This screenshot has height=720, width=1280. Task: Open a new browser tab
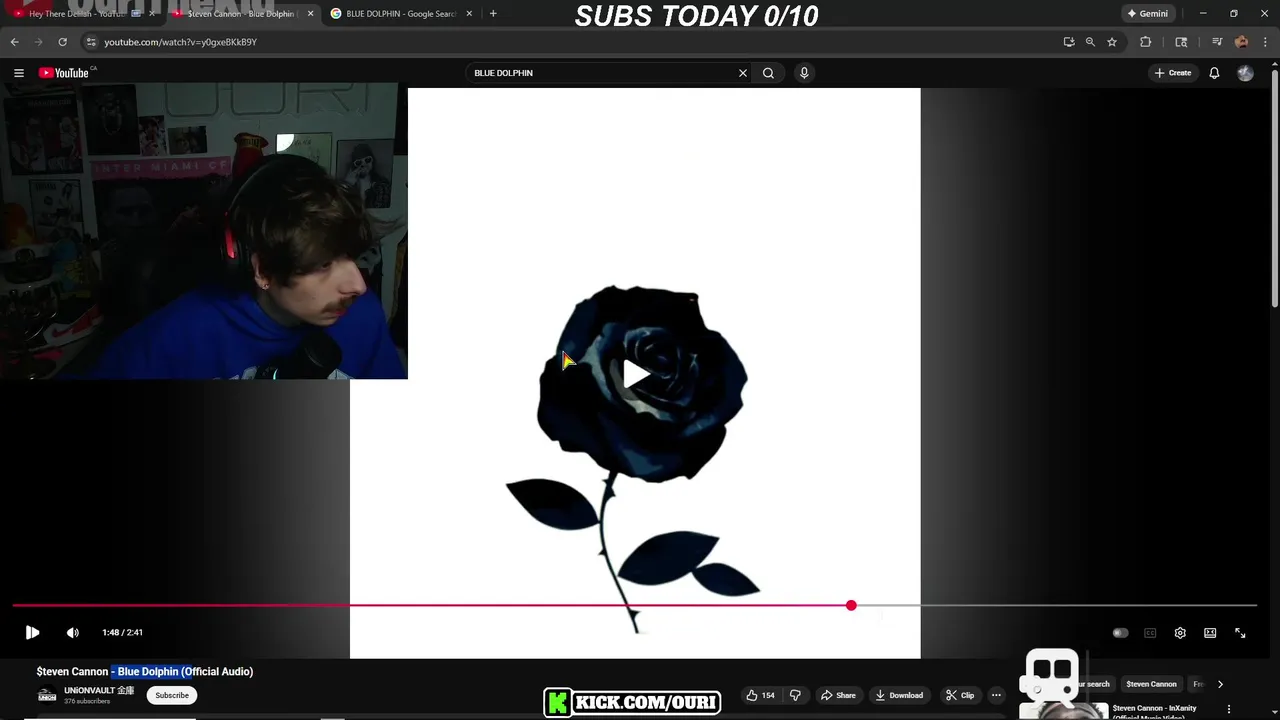pos(493,14)
